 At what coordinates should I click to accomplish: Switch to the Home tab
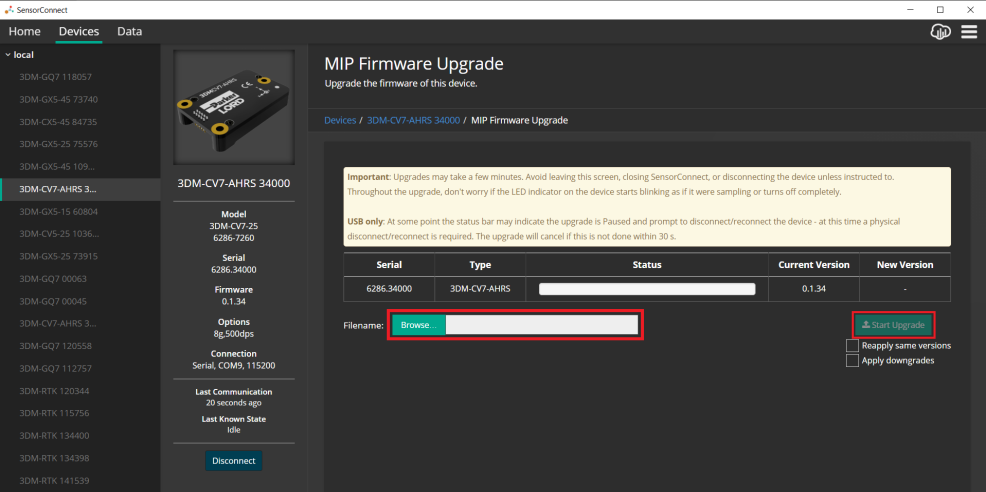click(x=25, y=31)
